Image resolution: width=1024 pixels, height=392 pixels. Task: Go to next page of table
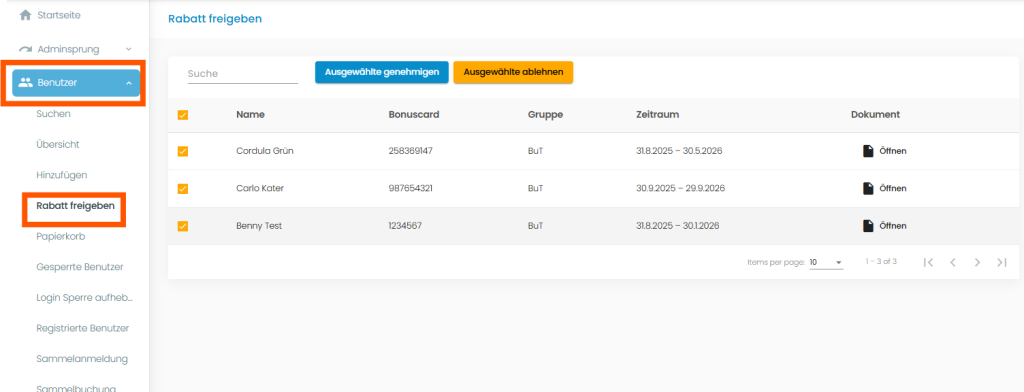977,262
